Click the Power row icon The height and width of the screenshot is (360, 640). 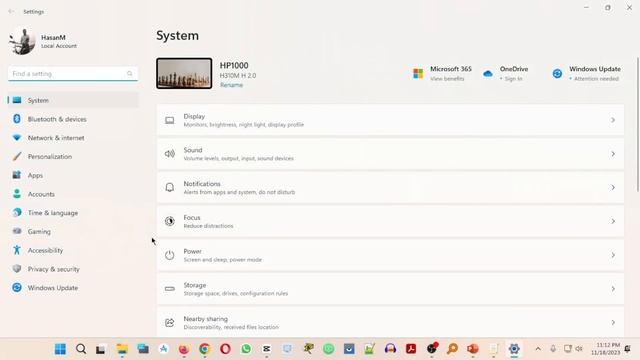[x=169, y=255]
